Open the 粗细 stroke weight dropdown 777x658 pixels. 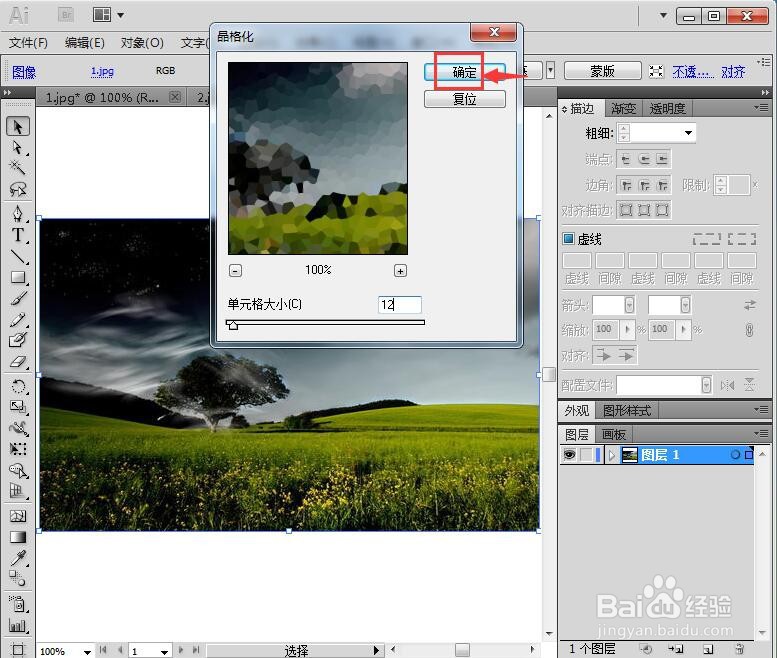[x=688, y=133]
